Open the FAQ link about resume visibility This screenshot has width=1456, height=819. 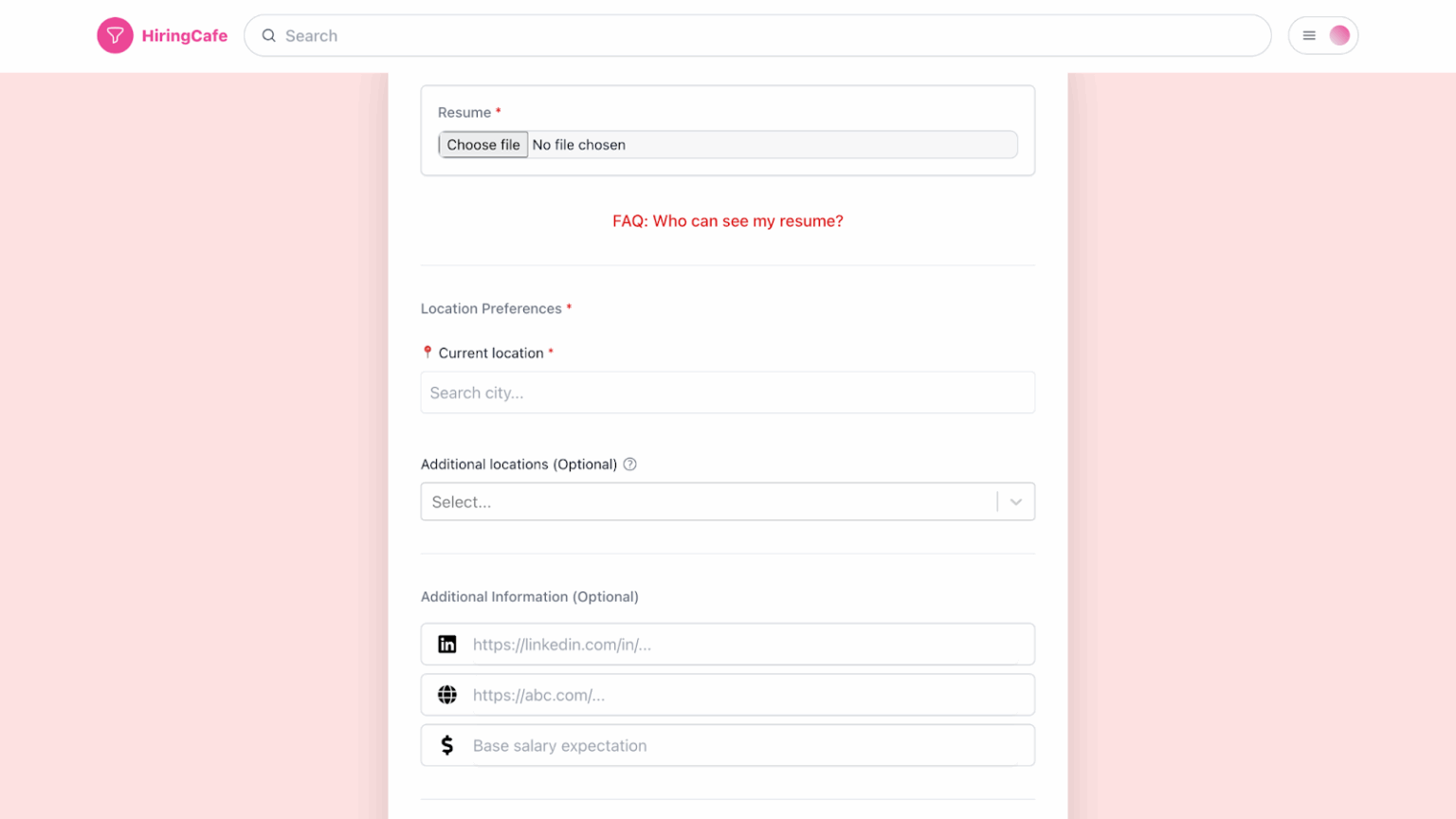click(727, 221)
